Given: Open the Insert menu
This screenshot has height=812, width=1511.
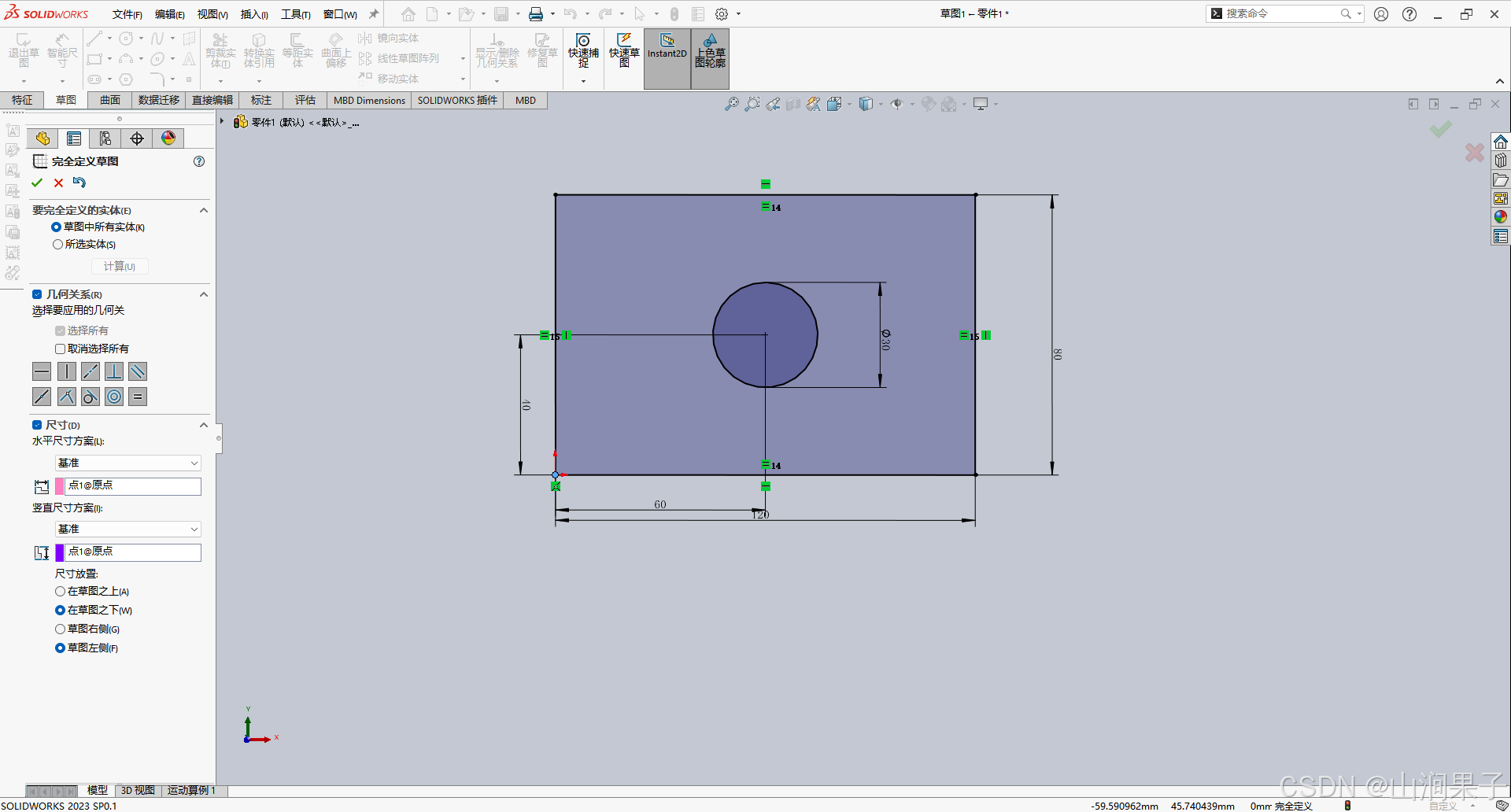Looking at the screenshot, I should [x=254, y=14].
